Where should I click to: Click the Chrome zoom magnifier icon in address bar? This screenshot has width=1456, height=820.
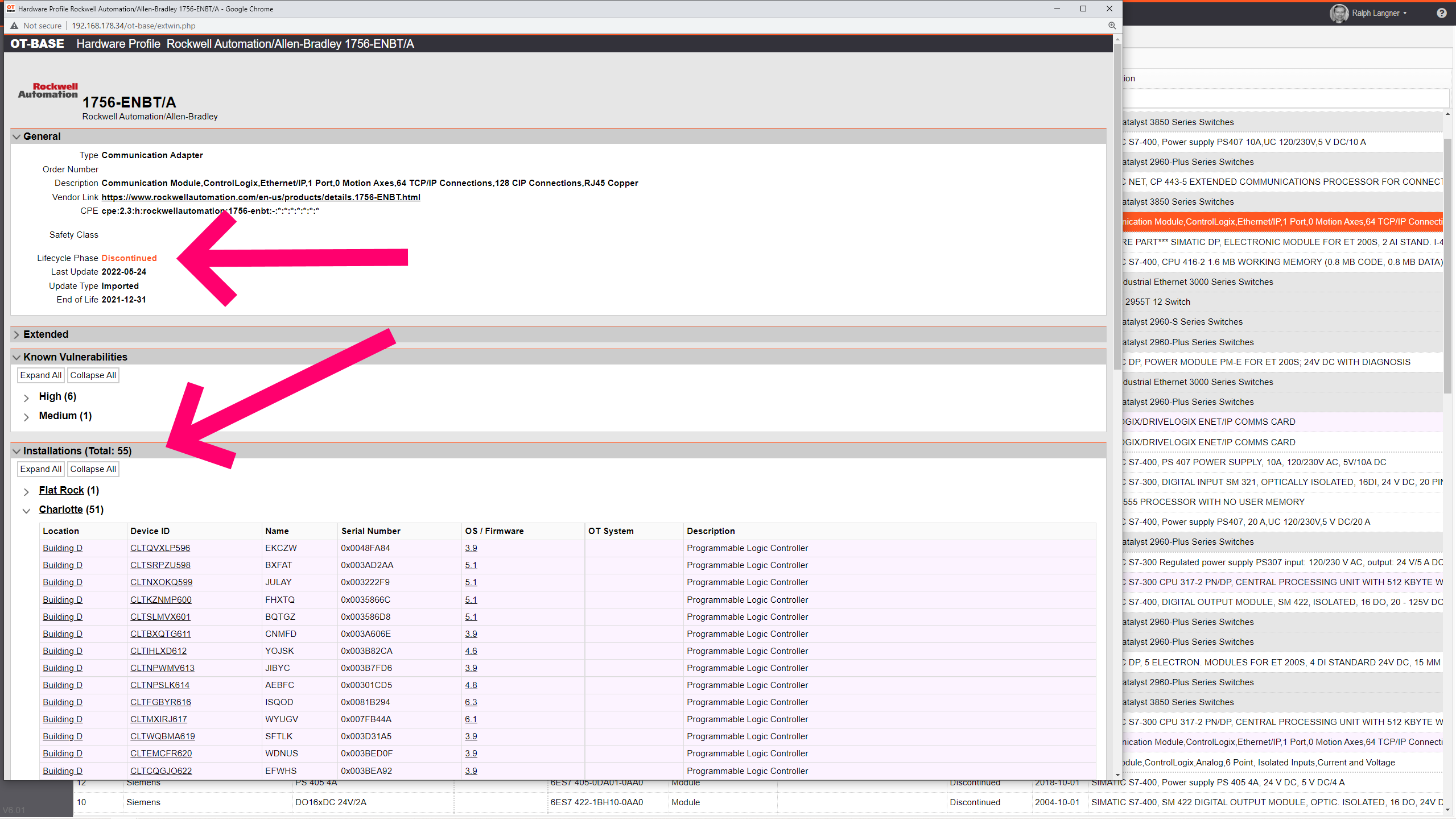tap(1112, 26)
